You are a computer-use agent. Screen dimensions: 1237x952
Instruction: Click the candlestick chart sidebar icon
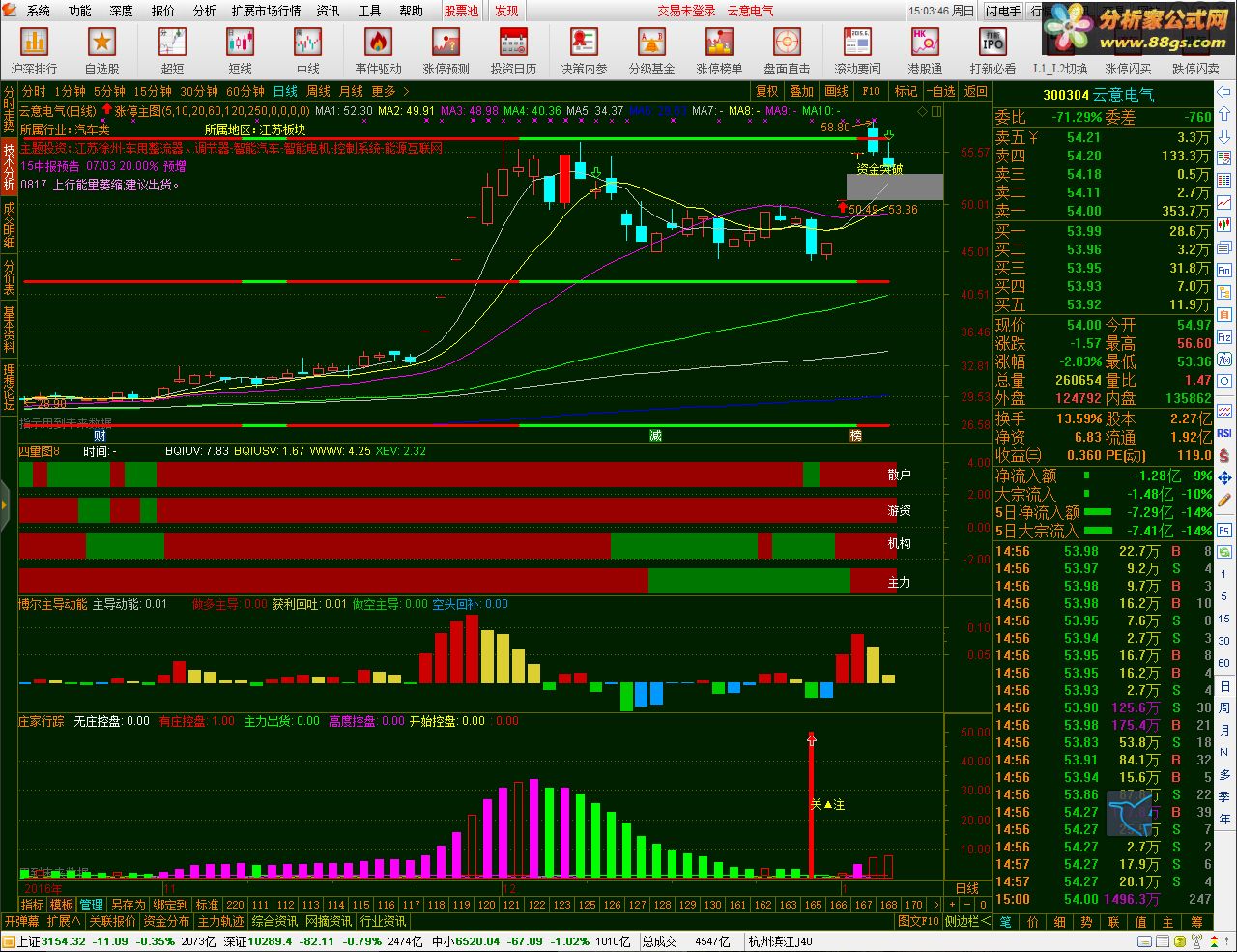pyautogui.click(x=1224, y=225)
